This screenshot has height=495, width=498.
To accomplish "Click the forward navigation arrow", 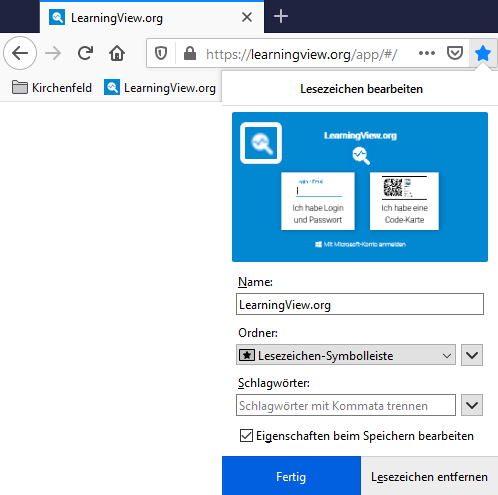I will pyautogui.click(x=53, y=53).
